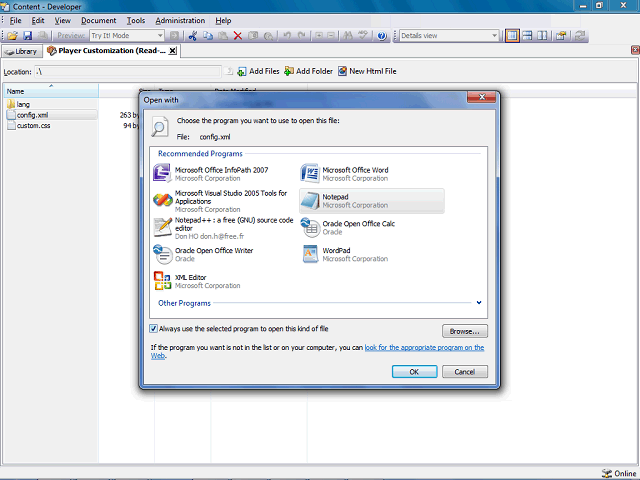Open the Administration menu

click(180, 20)
